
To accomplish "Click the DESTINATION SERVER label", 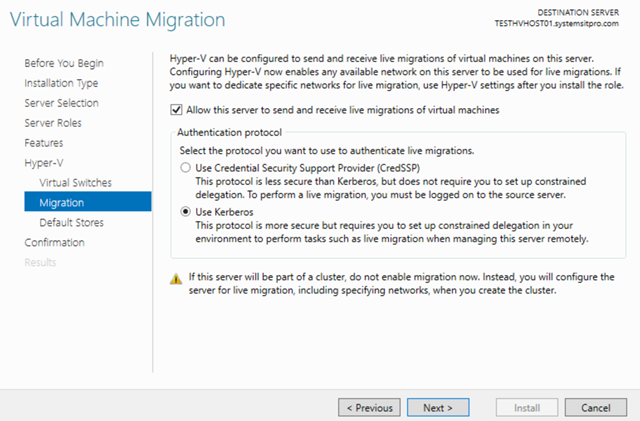I will 578,13.
